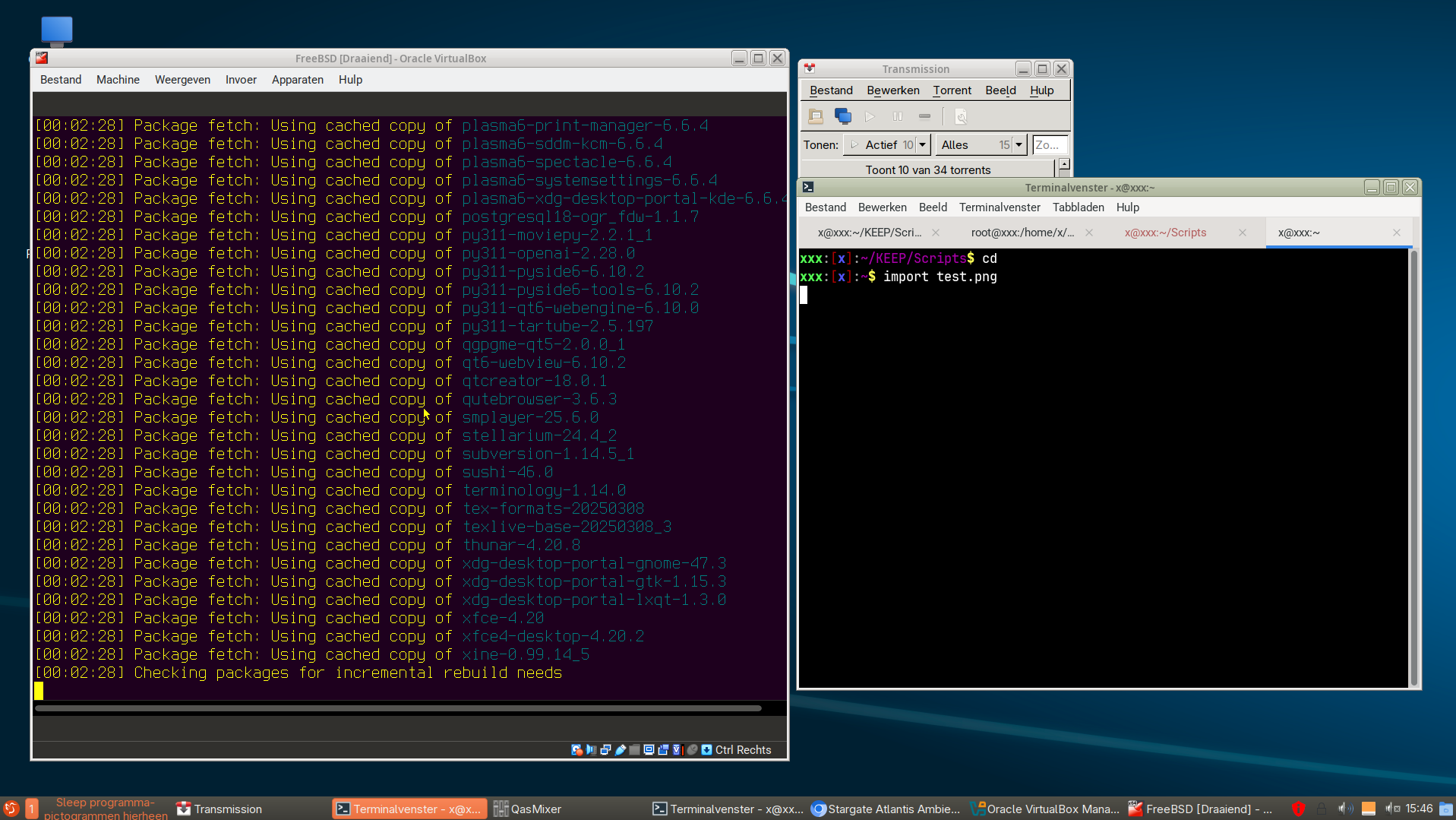Viewport: 1456px width, 820px height.
Task: Switch to Stargate Atlantis Ambie... taskbar window
Action: tap(886, 809)
